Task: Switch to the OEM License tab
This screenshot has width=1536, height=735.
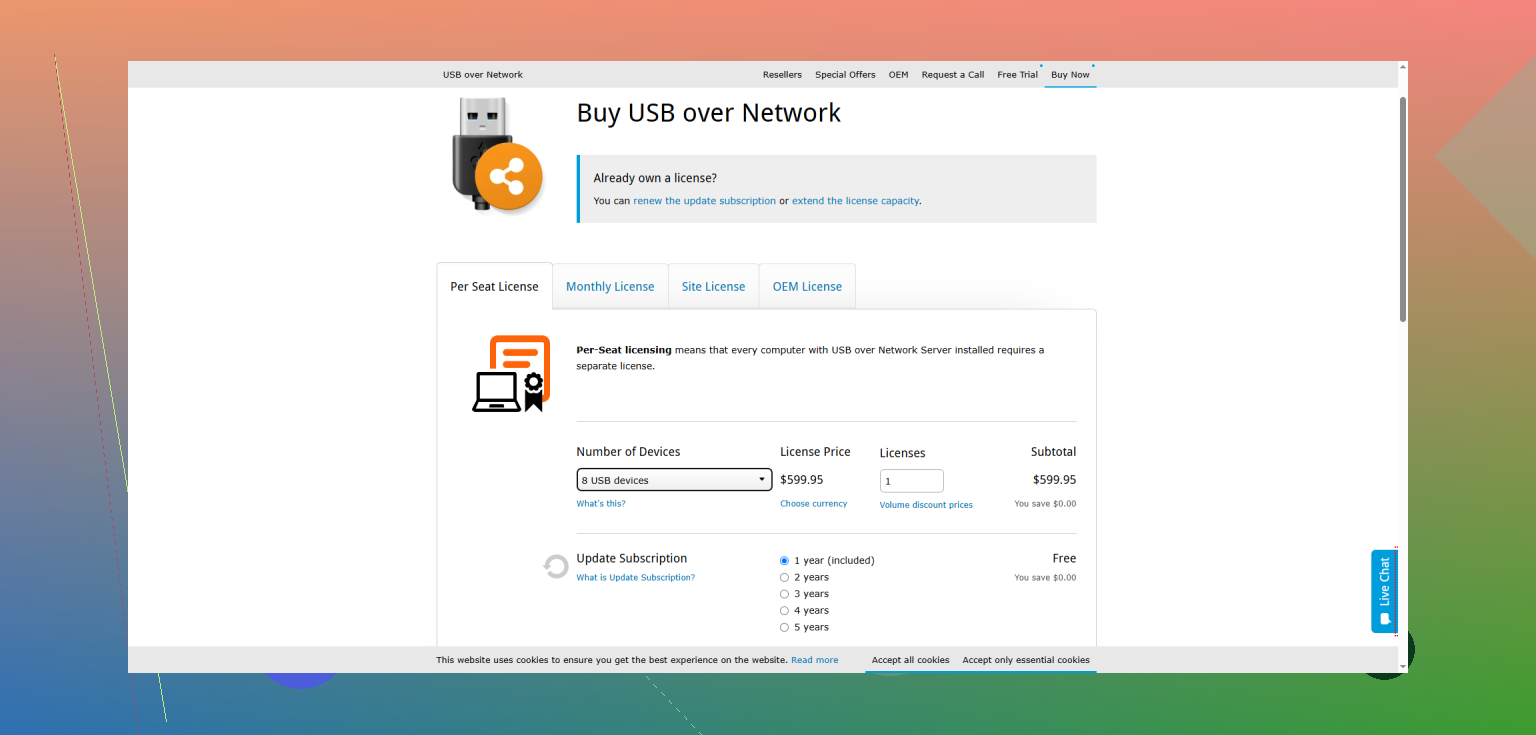Action: pyautogui.click(x=807, y=286)
